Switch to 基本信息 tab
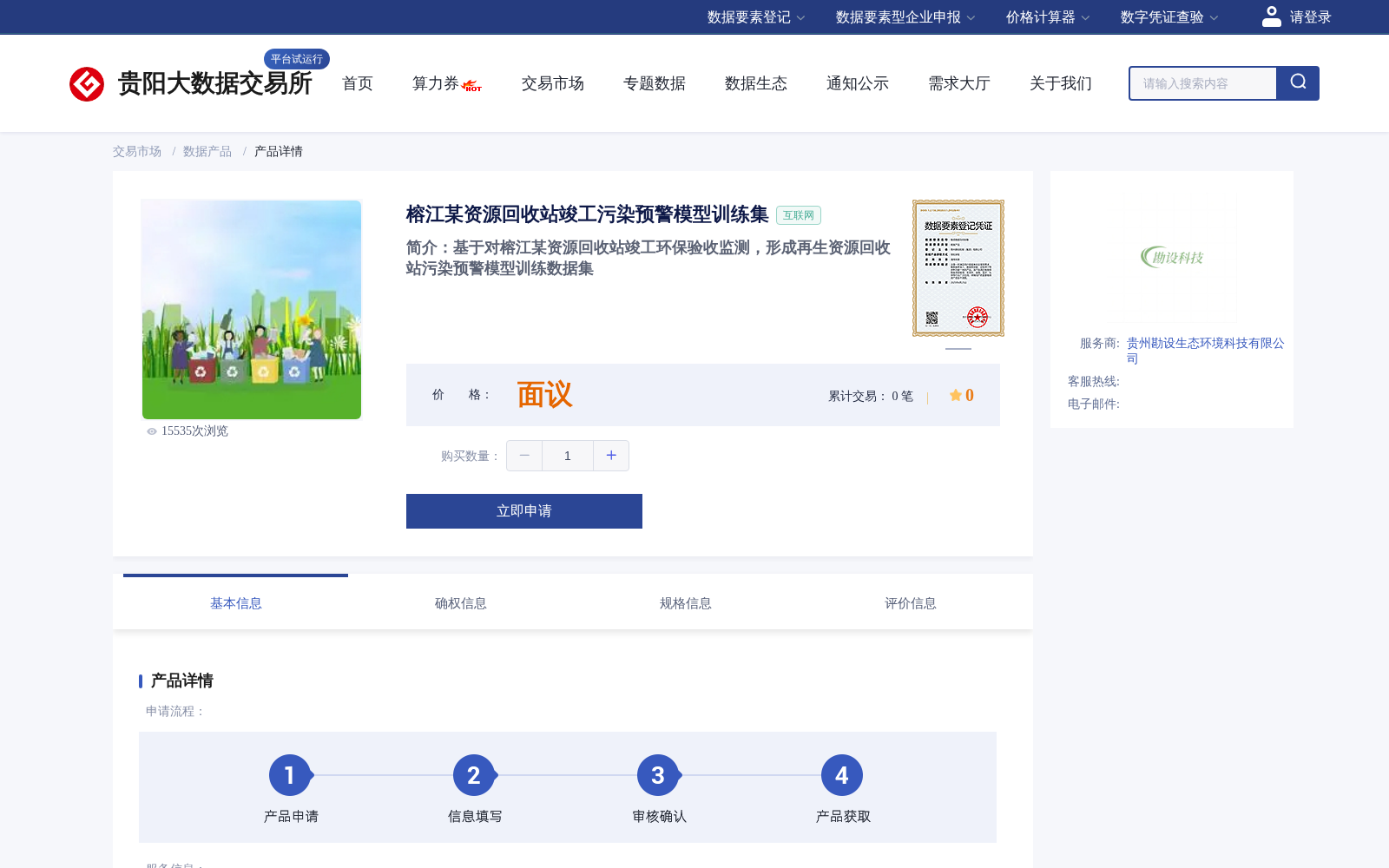This screenshot has height=868, width=1389. 236,603
